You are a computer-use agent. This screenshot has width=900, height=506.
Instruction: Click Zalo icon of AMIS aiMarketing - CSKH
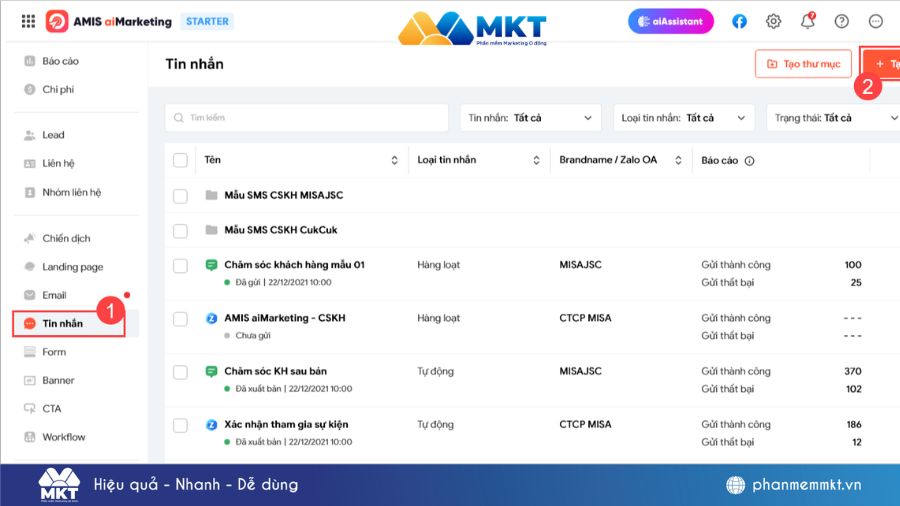(211, 318)
